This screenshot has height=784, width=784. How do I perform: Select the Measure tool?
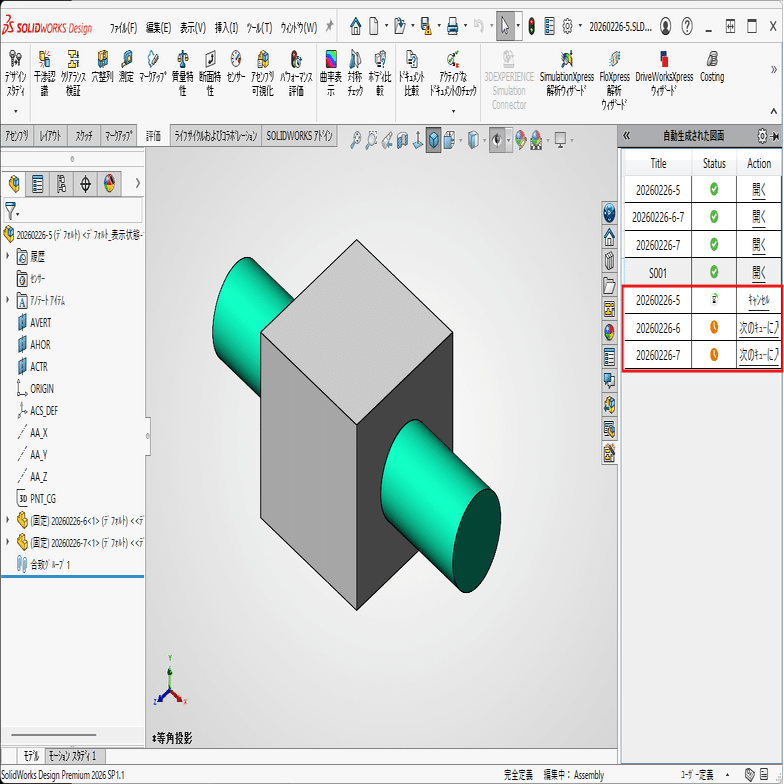coord(126,66)
